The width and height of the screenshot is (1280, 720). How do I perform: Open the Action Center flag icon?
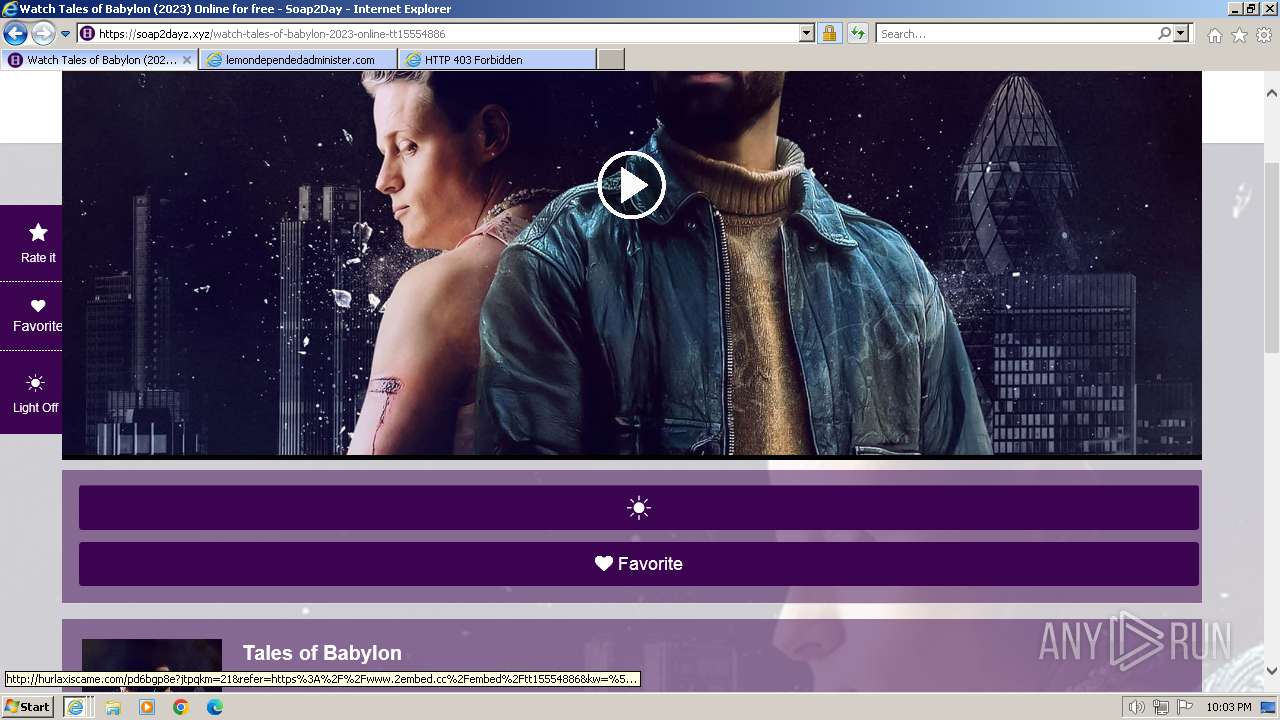click(x=1185, y=707)
